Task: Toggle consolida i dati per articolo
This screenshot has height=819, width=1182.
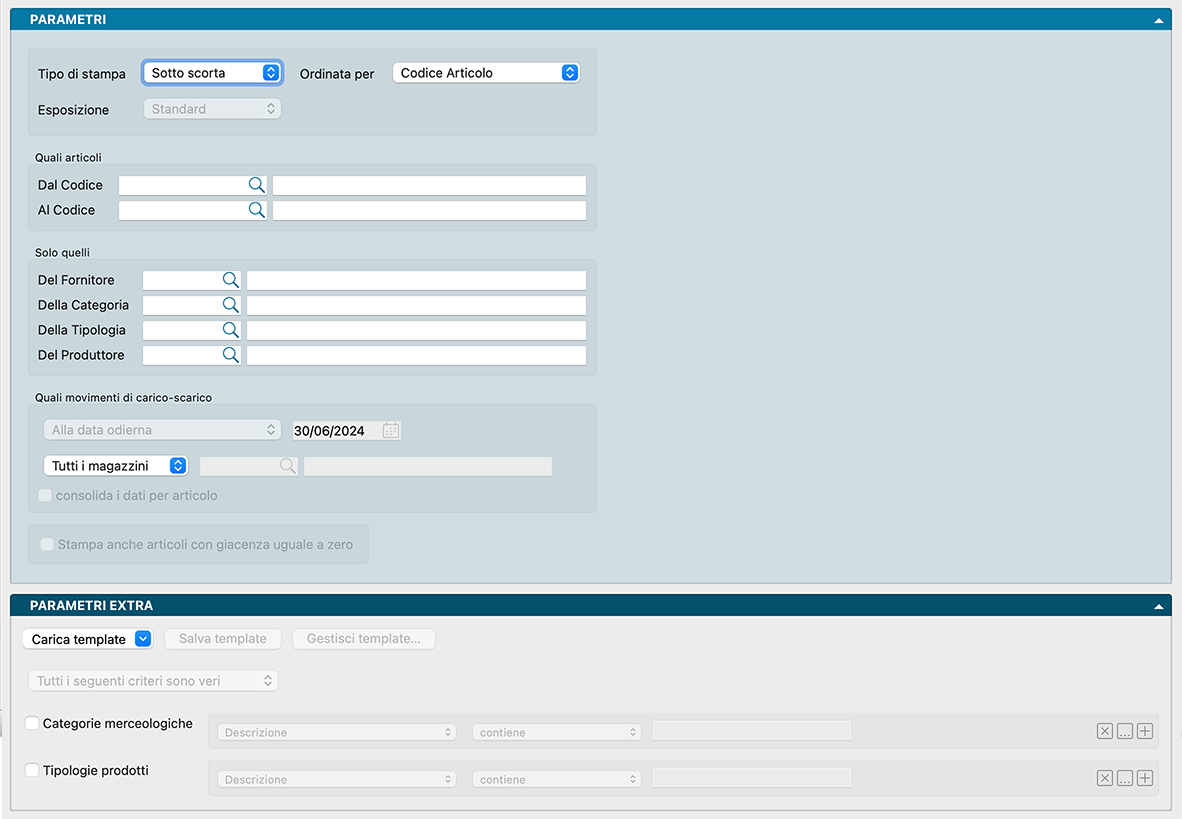Action: tap(45, 495)
